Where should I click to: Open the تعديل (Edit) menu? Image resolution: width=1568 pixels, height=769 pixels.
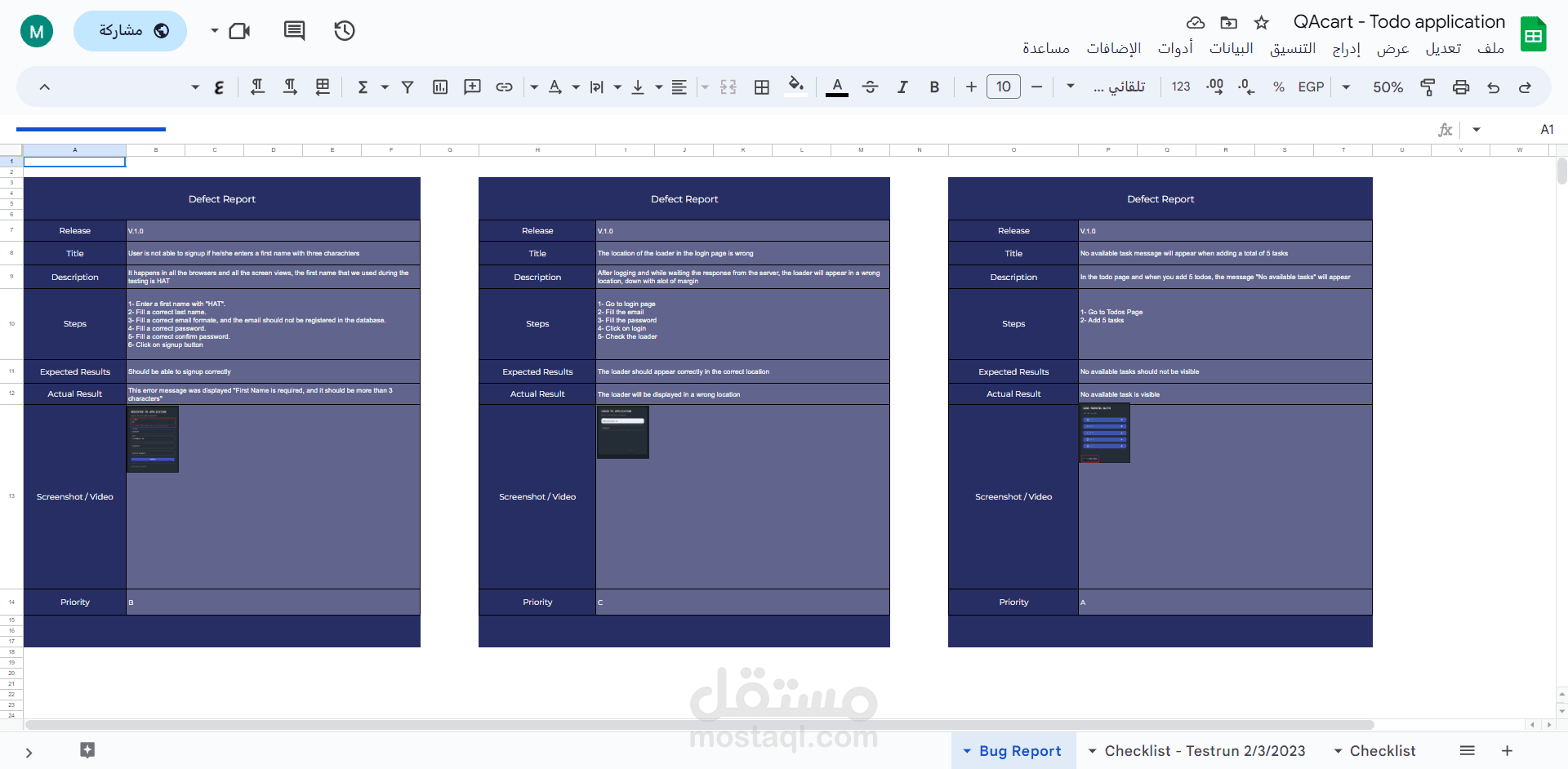(1443, 48)
